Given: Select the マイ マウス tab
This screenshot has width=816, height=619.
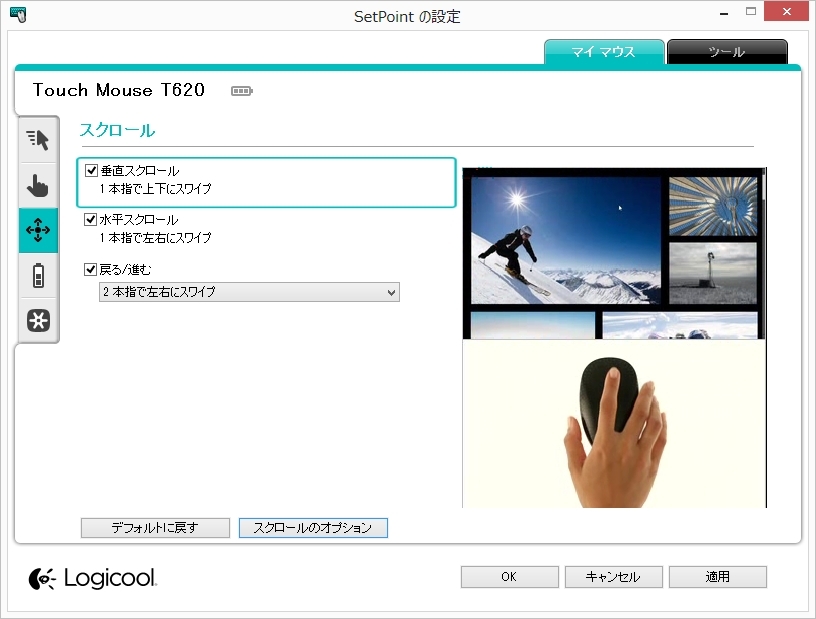Looking at the screenshot, I should click(604, 51).
